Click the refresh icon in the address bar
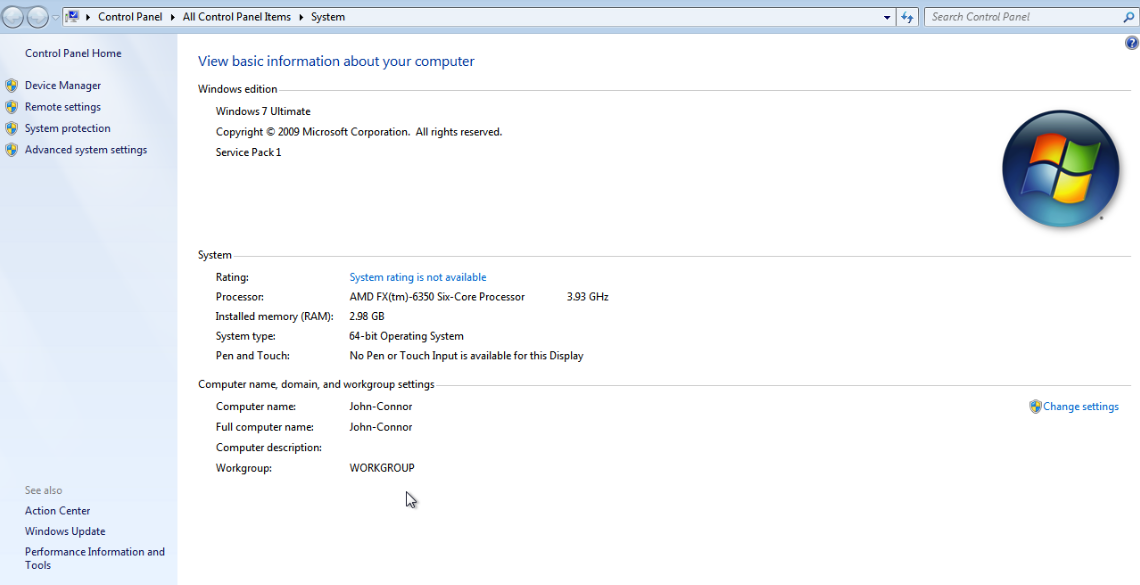The image size is (1140, 585). pos(907,16)
